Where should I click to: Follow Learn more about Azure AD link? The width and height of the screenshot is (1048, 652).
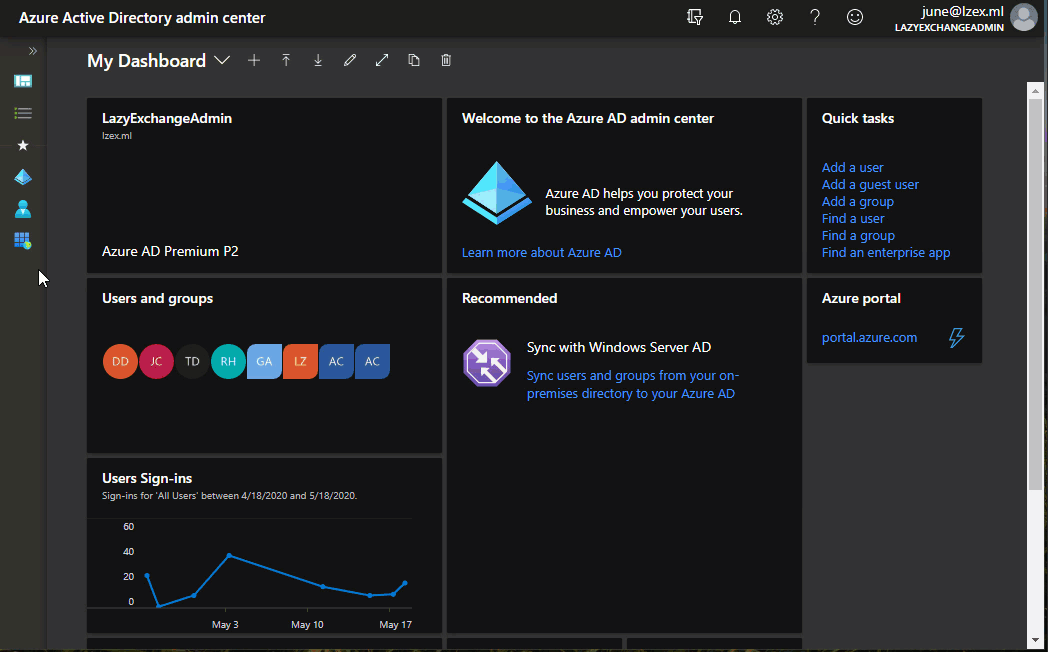[x=541, y=253]
